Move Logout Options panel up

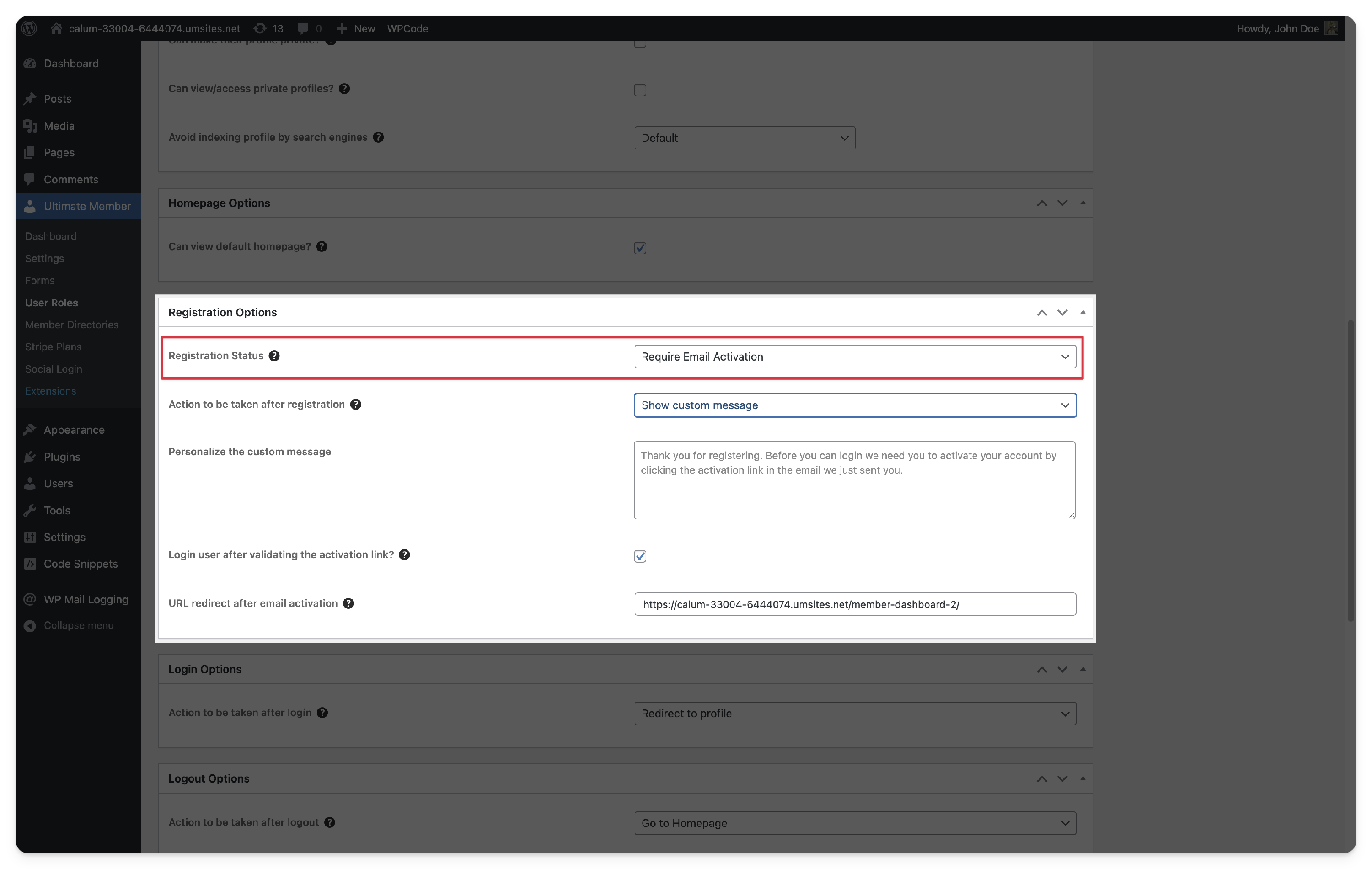1041,779
